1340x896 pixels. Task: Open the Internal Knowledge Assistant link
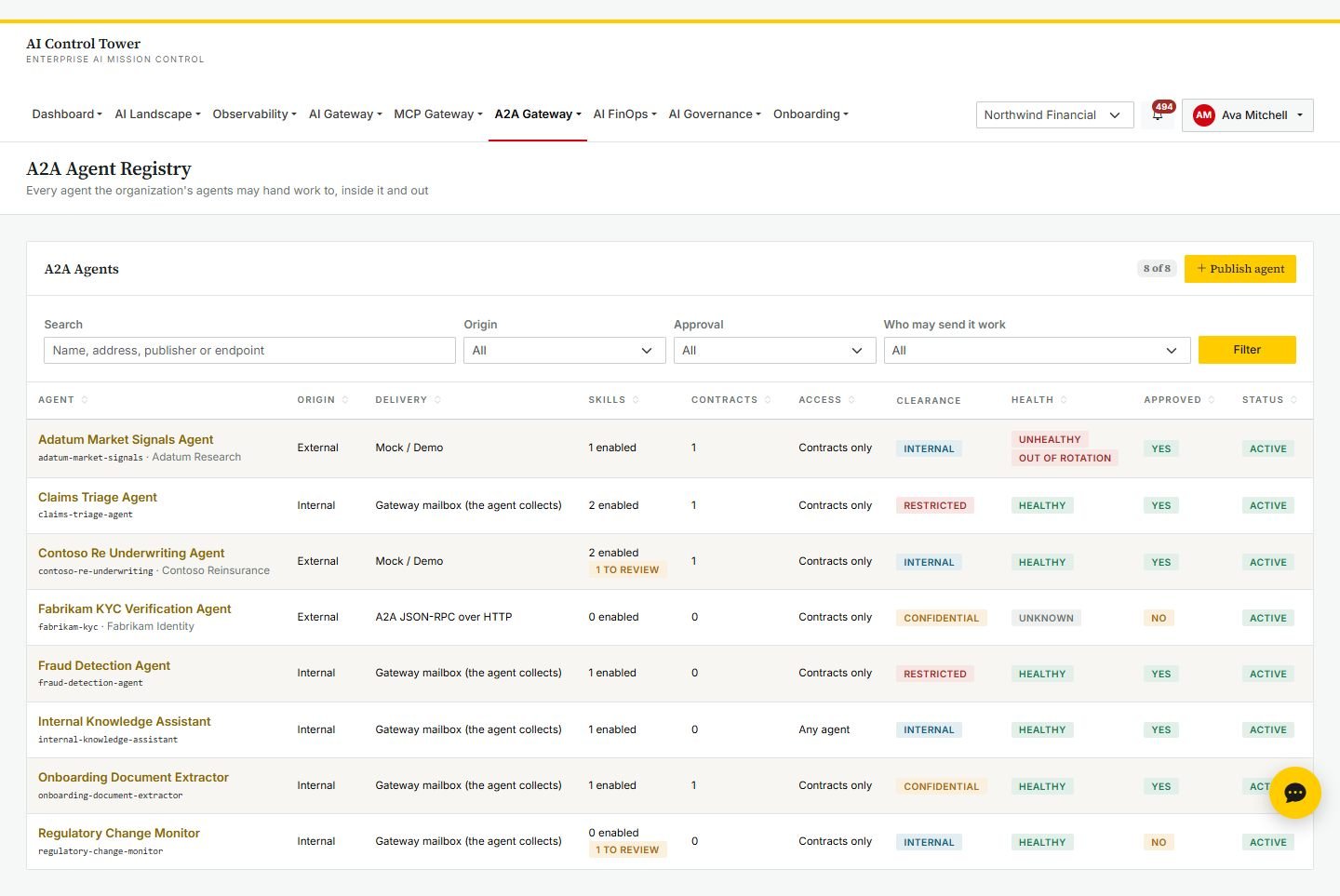125,721
